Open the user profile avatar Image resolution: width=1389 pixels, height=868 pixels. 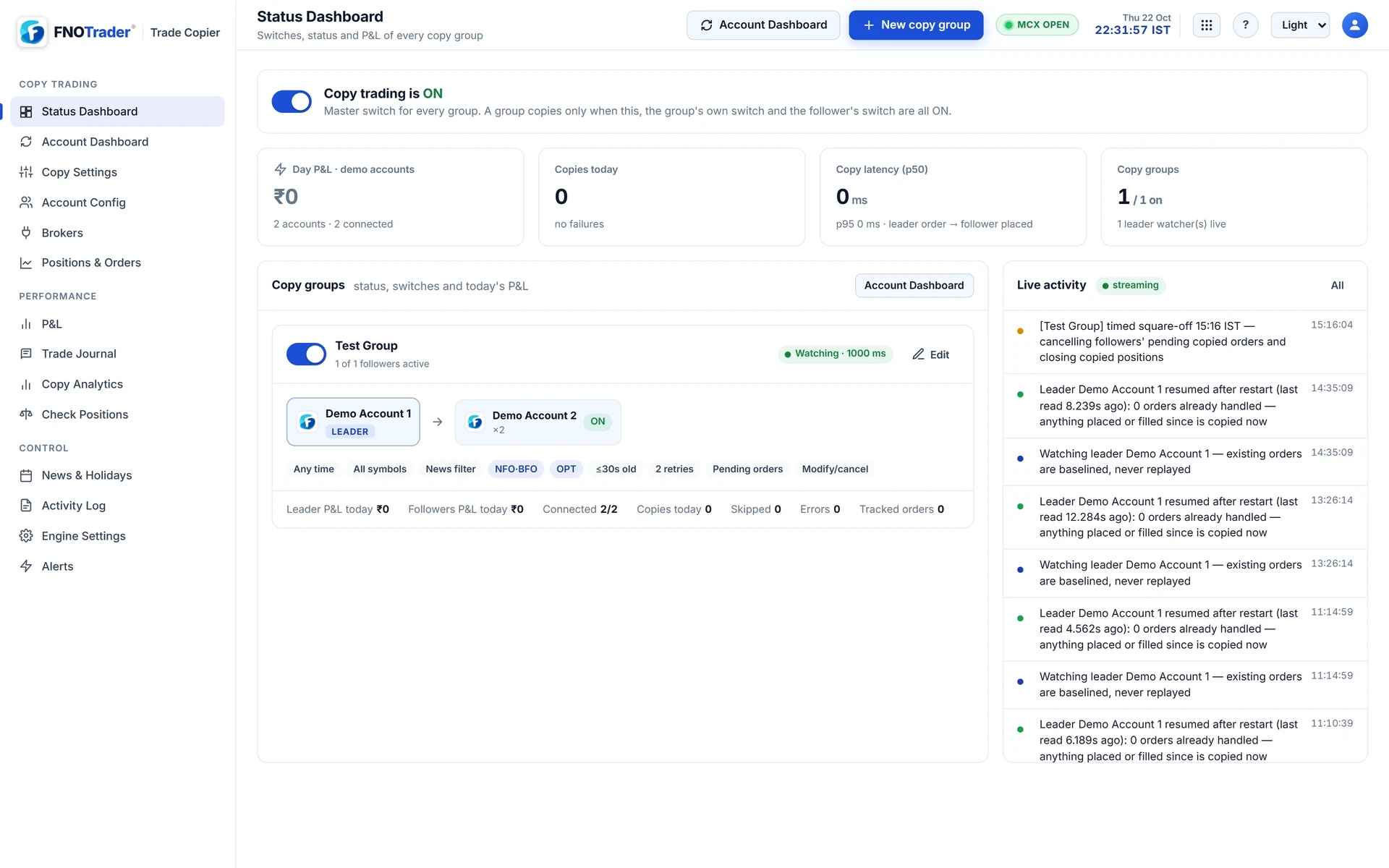[1354, 25]
